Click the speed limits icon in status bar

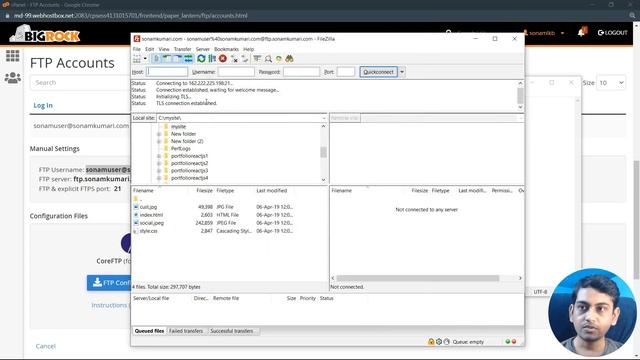point(447,342)
